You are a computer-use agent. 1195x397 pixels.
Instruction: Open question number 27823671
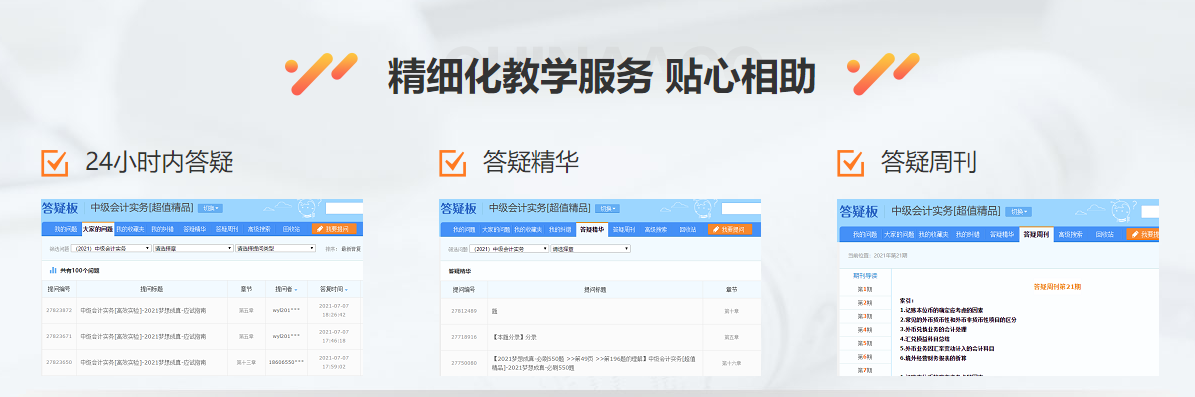[x=59, y=336]
